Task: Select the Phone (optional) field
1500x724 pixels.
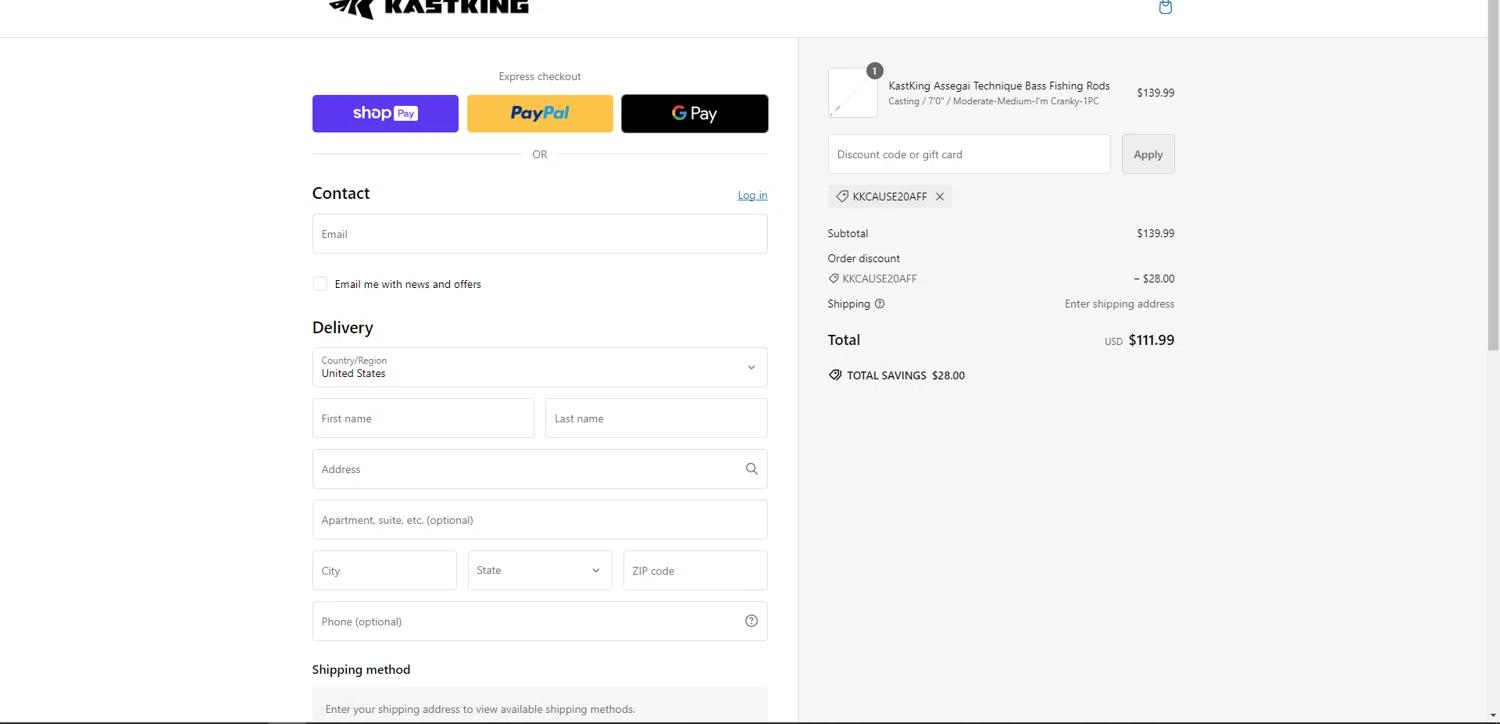Action: coord(540,621)
